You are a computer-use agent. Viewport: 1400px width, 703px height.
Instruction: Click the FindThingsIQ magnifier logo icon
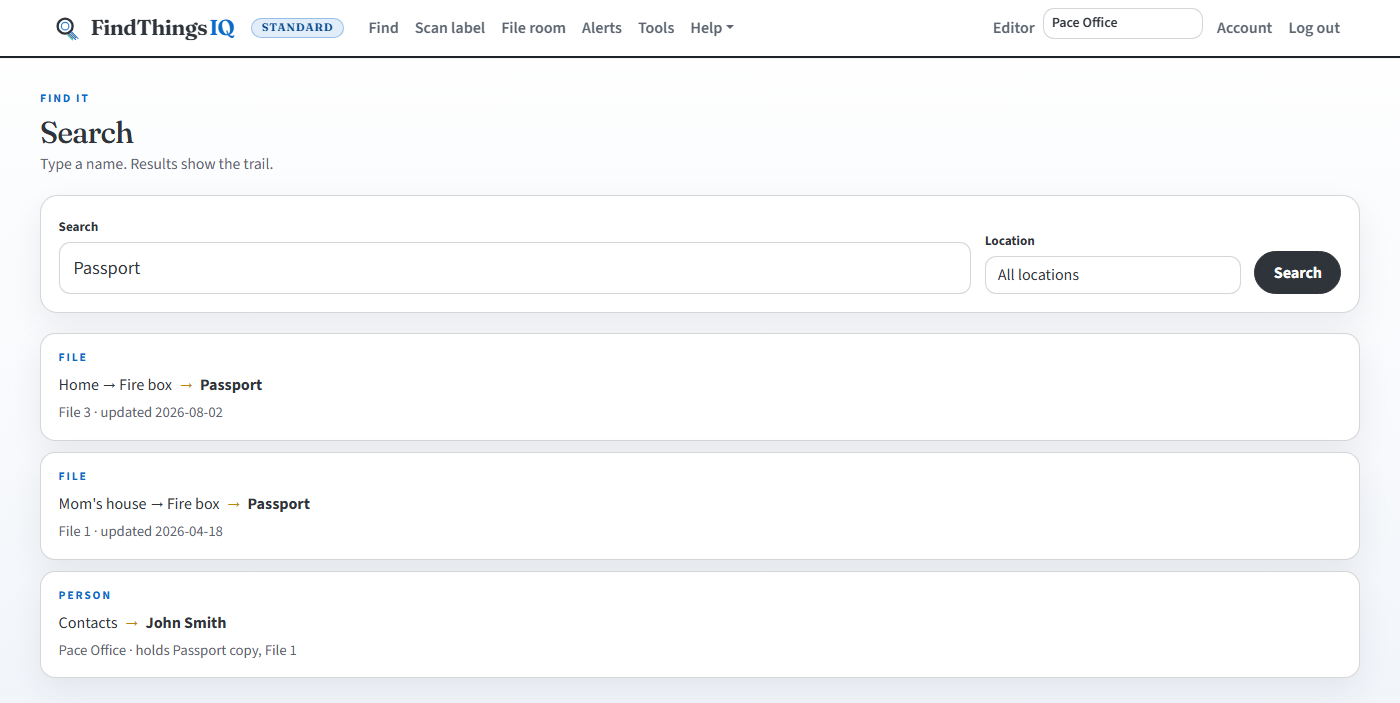pyautogui.click(x=67, y=28)
